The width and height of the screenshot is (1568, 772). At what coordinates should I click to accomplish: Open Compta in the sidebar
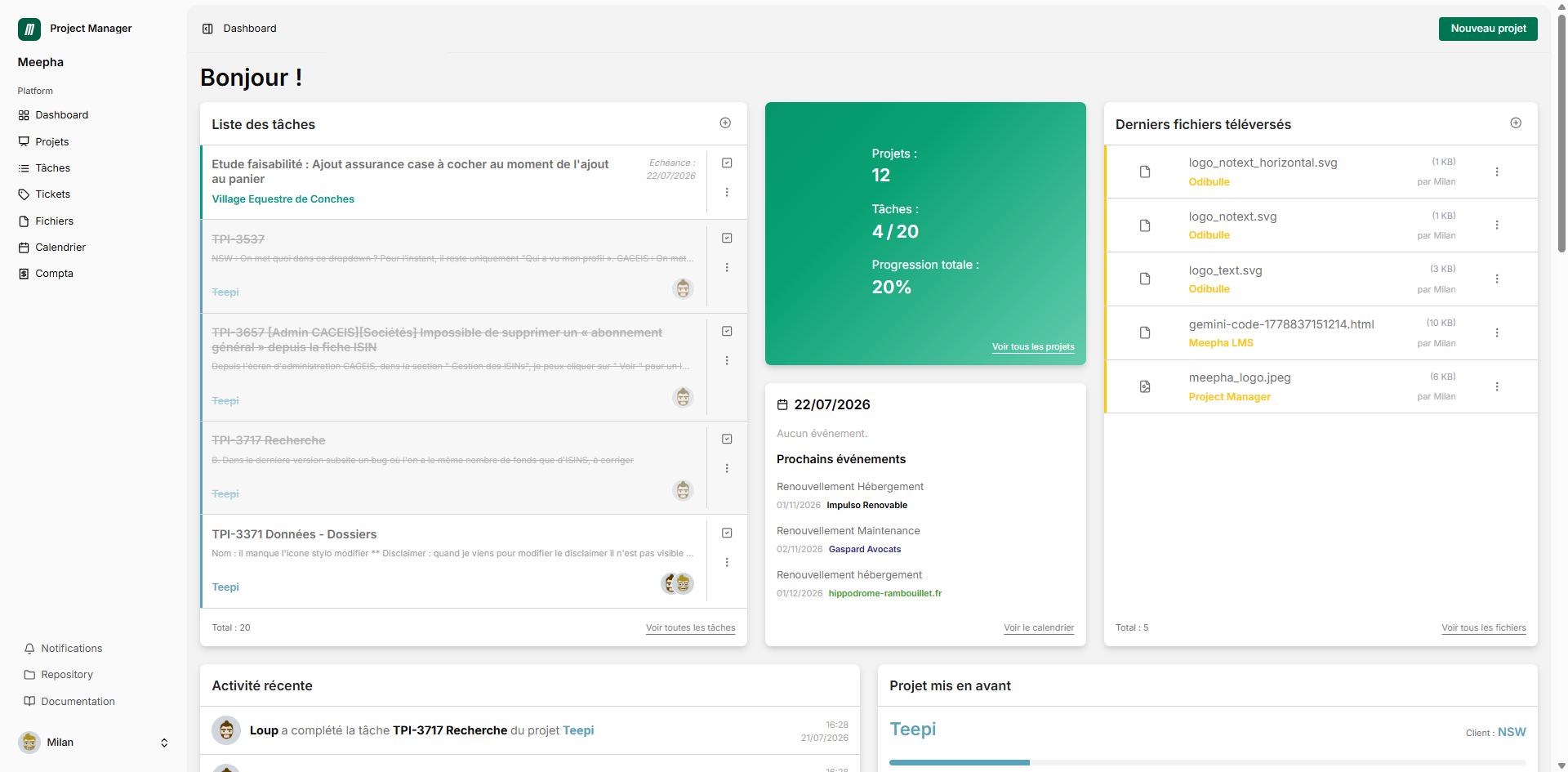[x=94, y=274]
